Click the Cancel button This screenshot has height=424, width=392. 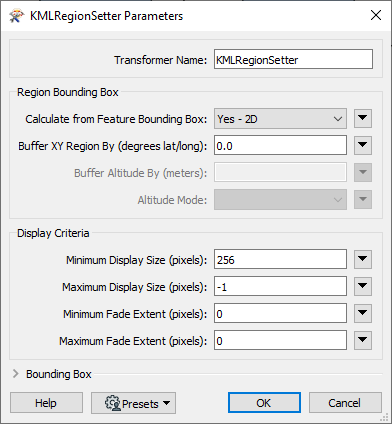pos(345,403)
